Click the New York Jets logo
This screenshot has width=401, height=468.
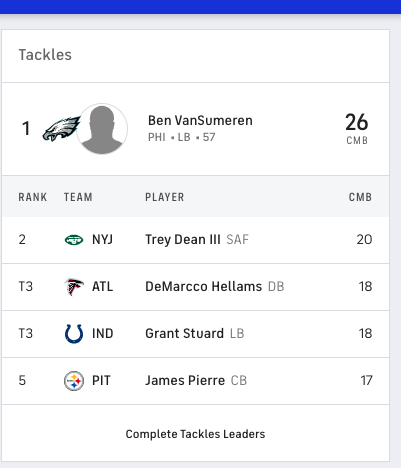coord(74,240)
